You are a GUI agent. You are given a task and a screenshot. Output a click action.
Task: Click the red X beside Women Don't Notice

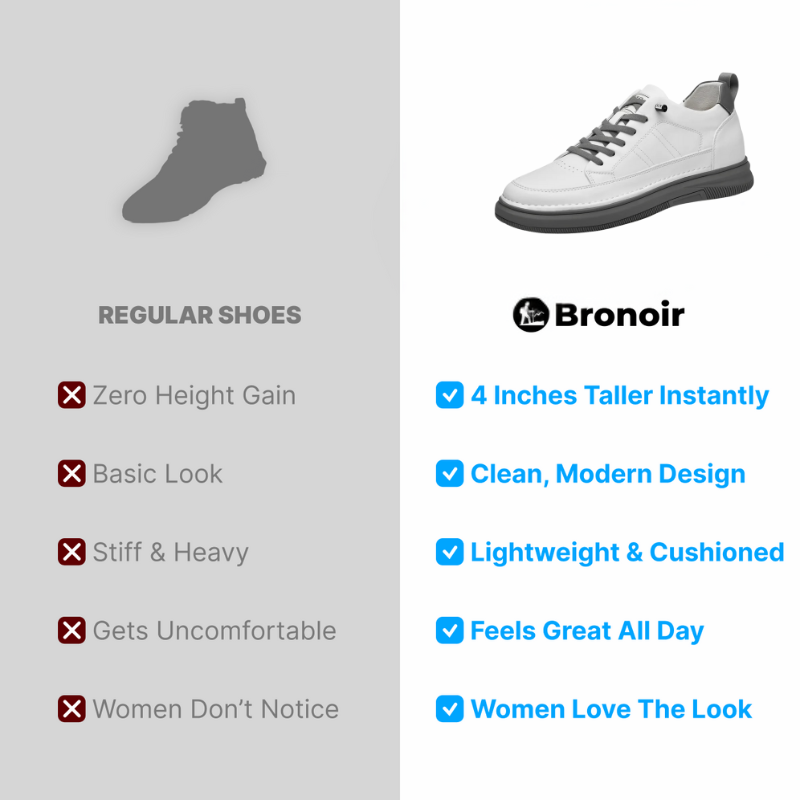click(x=71, y=709)
